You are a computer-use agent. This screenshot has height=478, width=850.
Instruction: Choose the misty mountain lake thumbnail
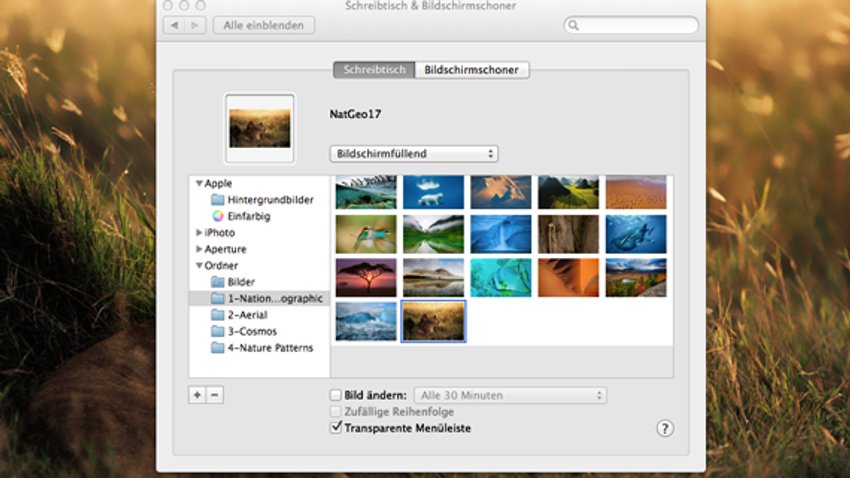[433, 277]
